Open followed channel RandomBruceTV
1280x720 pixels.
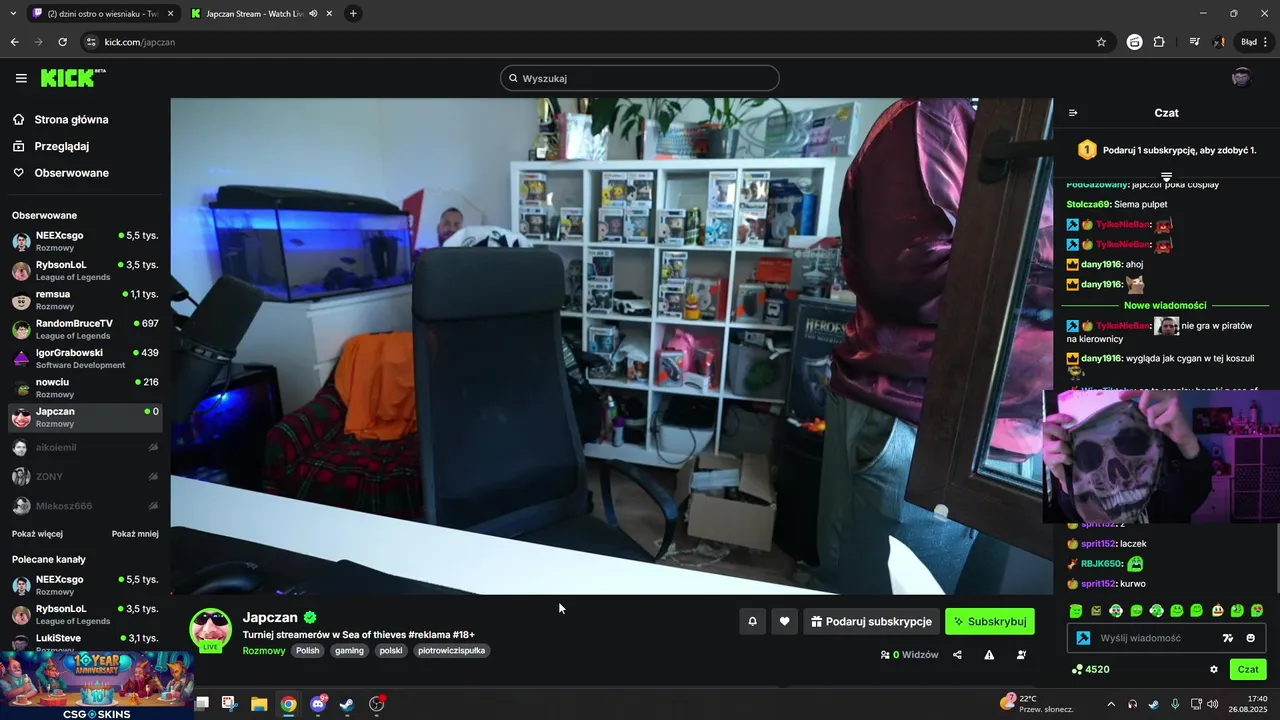coord(85,329)
